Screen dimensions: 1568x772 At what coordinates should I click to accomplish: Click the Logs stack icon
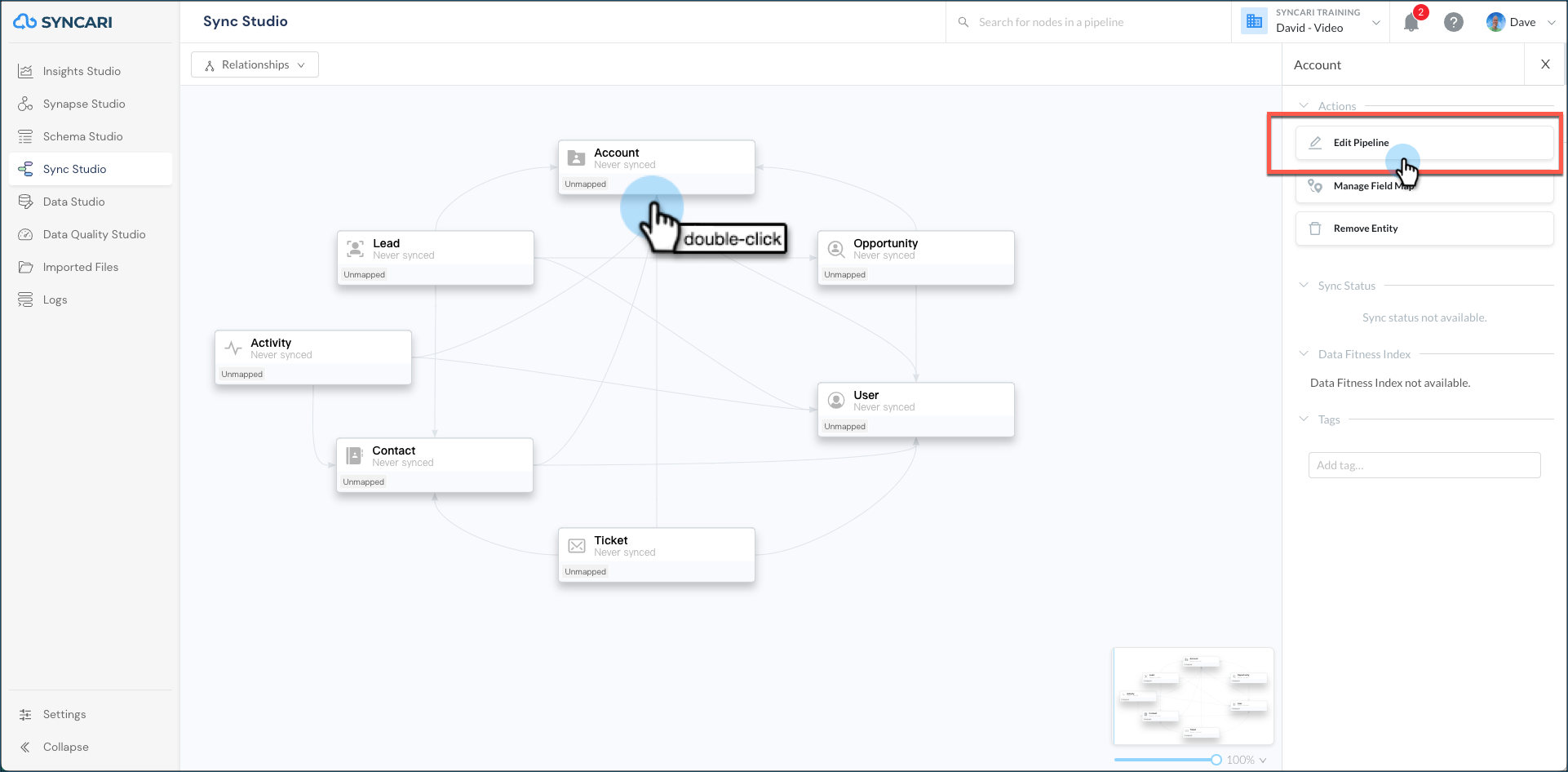[x=25, y=299]
